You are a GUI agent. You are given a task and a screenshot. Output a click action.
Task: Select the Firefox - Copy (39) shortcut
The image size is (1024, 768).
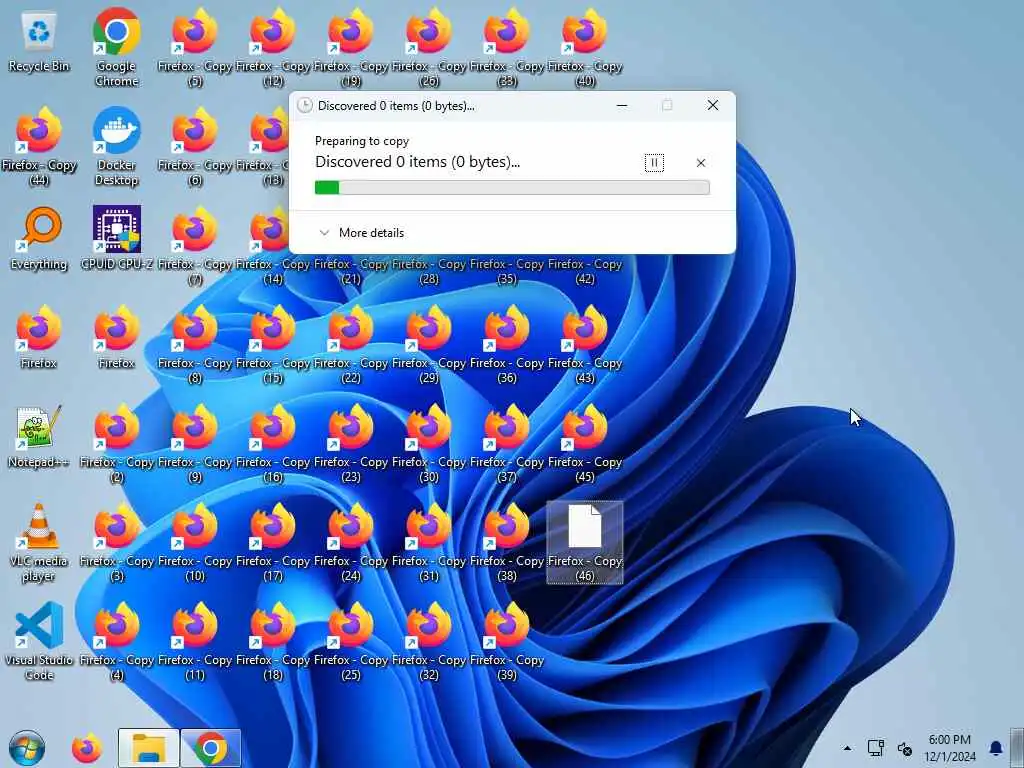click(x=507, y=641)
